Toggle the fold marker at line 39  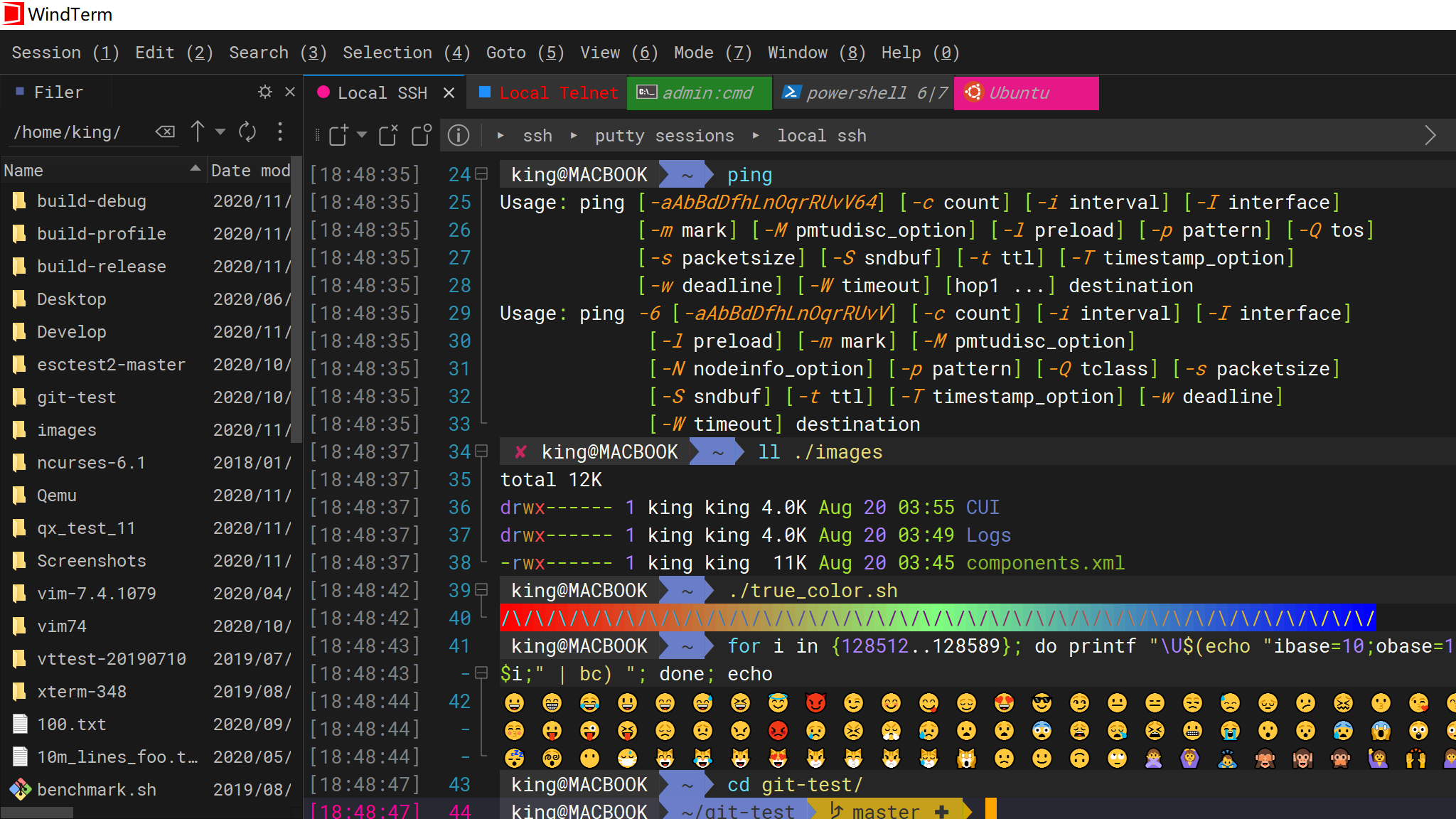coord(481,590)
